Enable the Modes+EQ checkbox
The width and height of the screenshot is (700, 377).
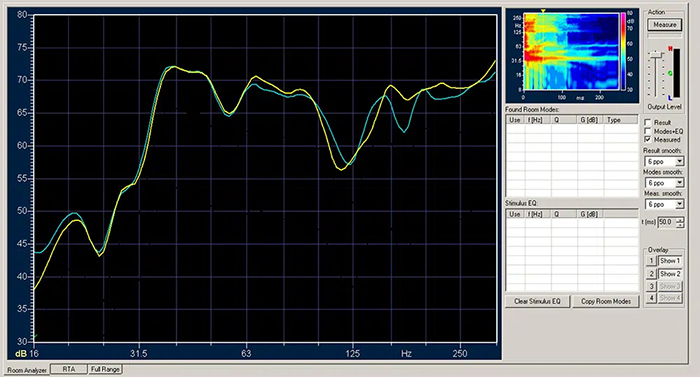pos(648,131)
